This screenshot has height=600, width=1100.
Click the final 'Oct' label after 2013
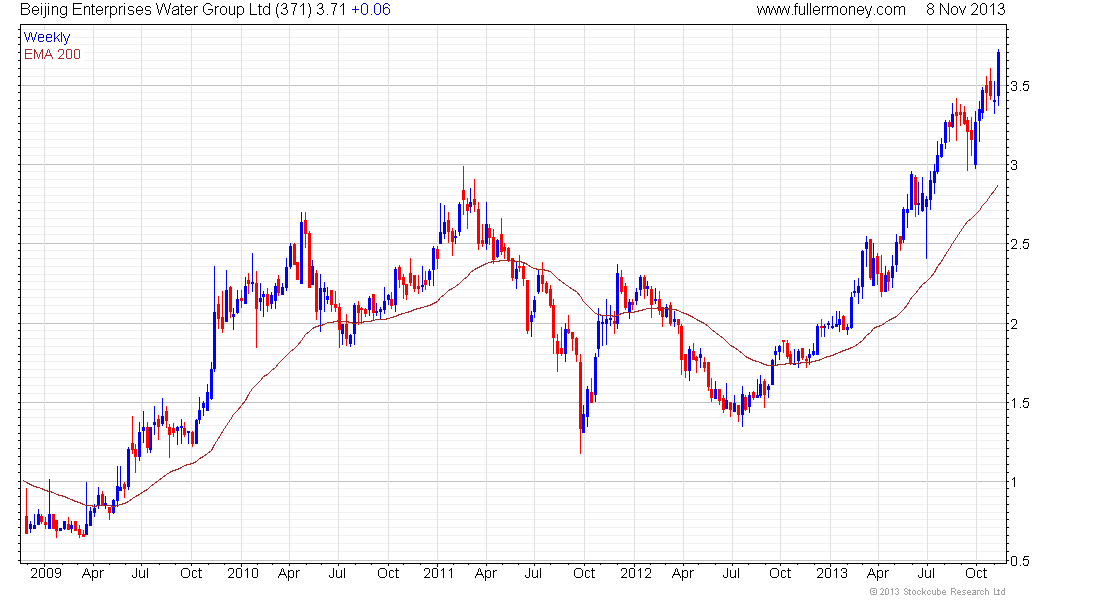(977, 573)
